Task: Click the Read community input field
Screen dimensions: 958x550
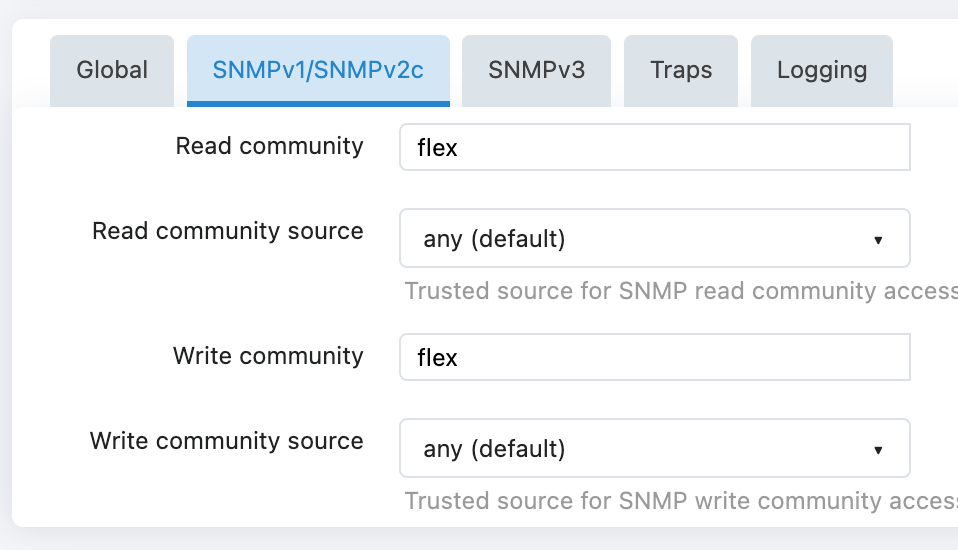Action: click(x=654, y=148)
